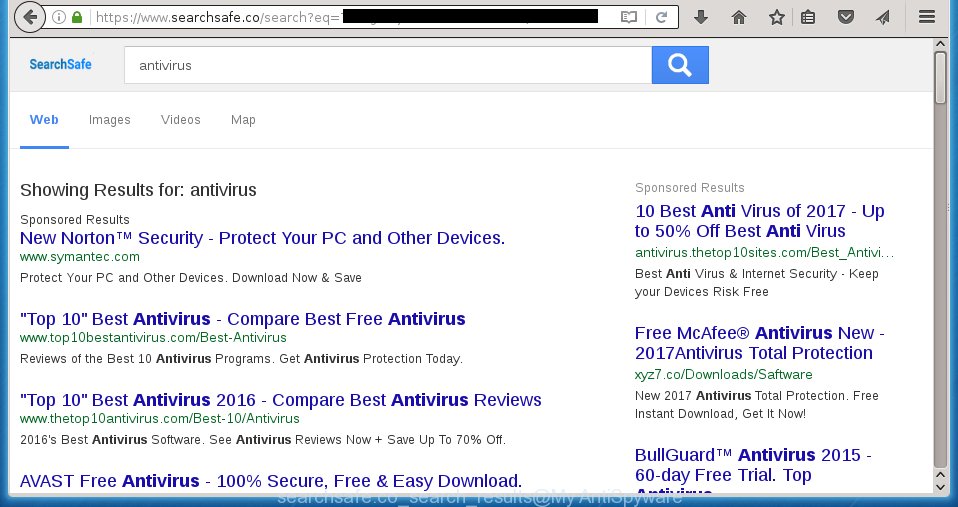The image size is (958, 507).
Task: Switch to the Map tab
Action: pyautogui.click(x=243, y=120)
